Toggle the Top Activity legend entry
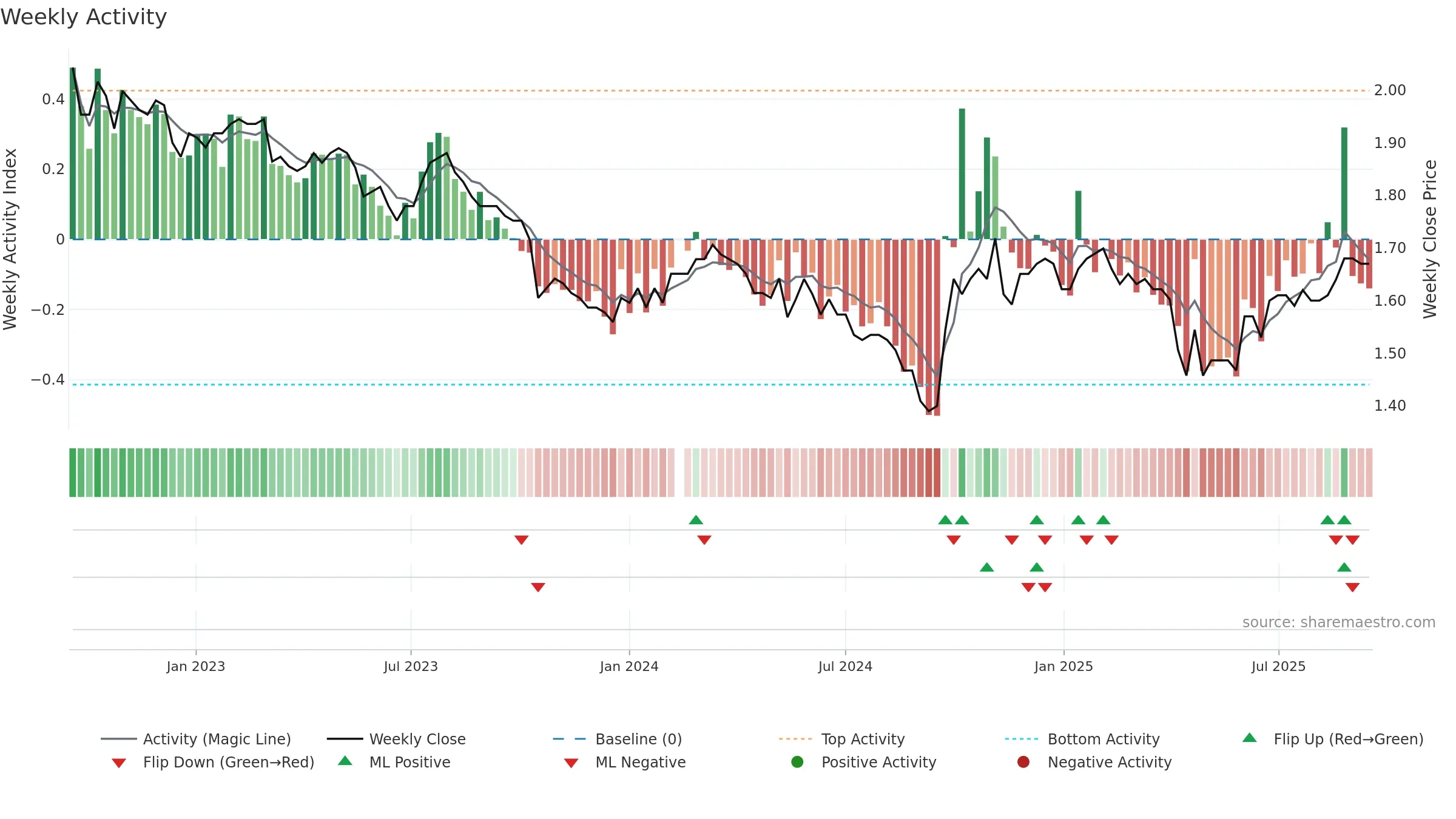1456x819 pixels. point(842,739)
